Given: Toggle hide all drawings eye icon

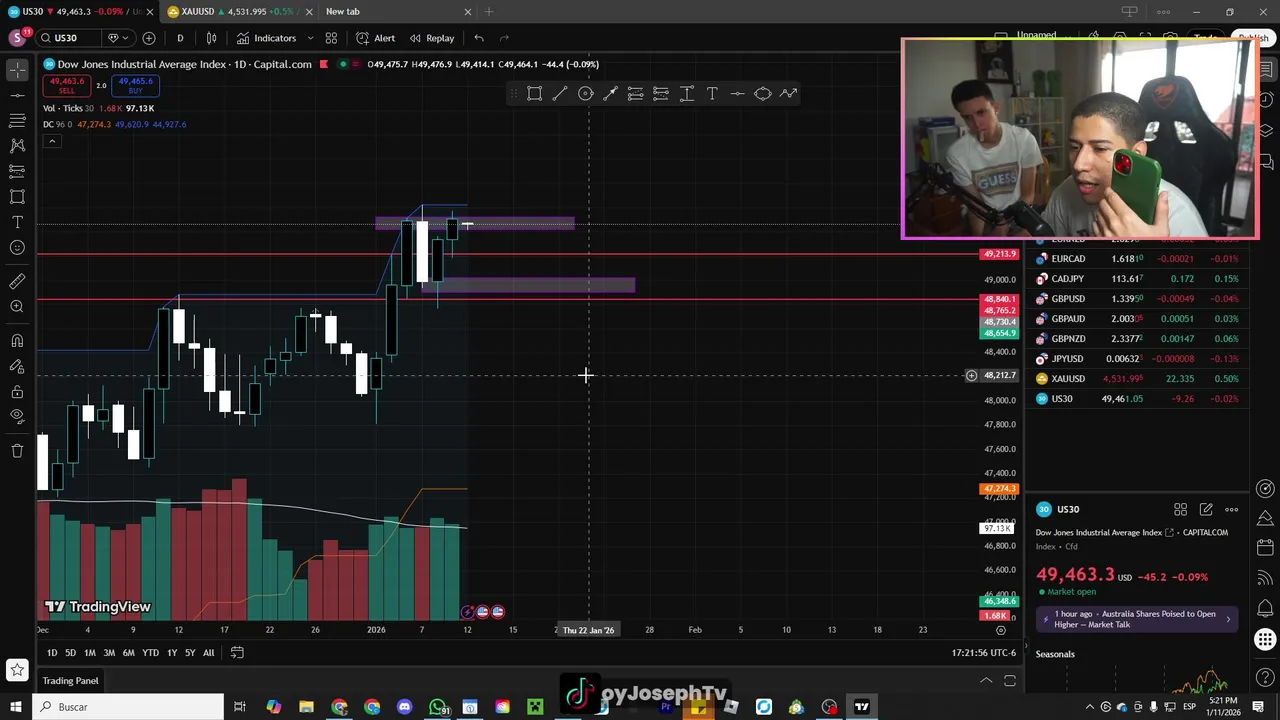Looking at the screenshot, I should 17,416.
